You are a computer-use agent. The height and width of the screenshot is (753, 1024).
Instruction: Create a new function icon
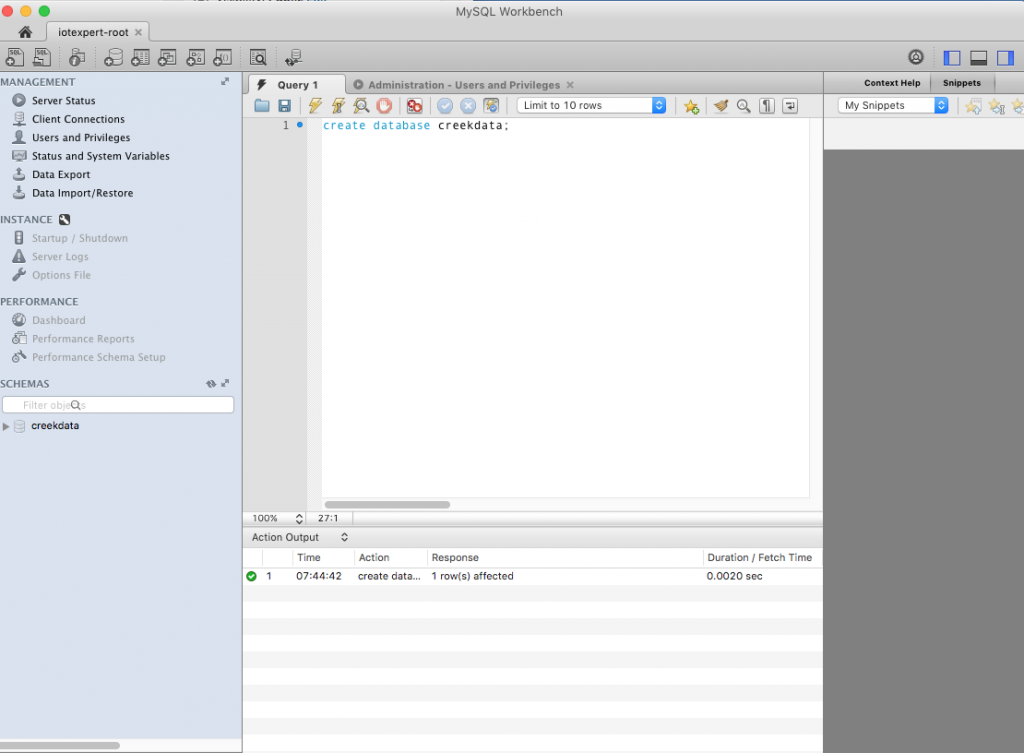[223, 57]
